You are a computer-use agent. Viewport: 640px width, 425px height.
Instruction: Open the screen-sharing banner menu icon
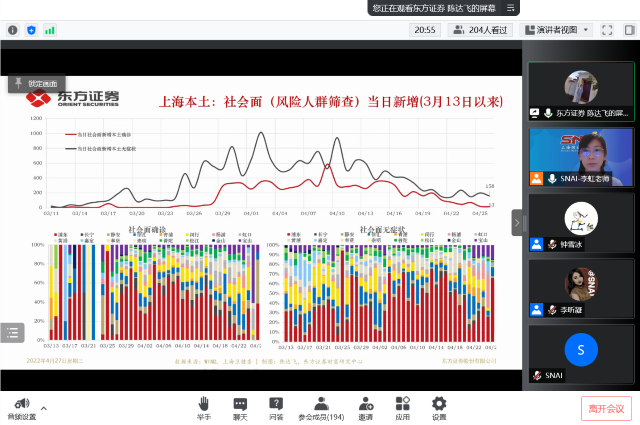(511, 7)
